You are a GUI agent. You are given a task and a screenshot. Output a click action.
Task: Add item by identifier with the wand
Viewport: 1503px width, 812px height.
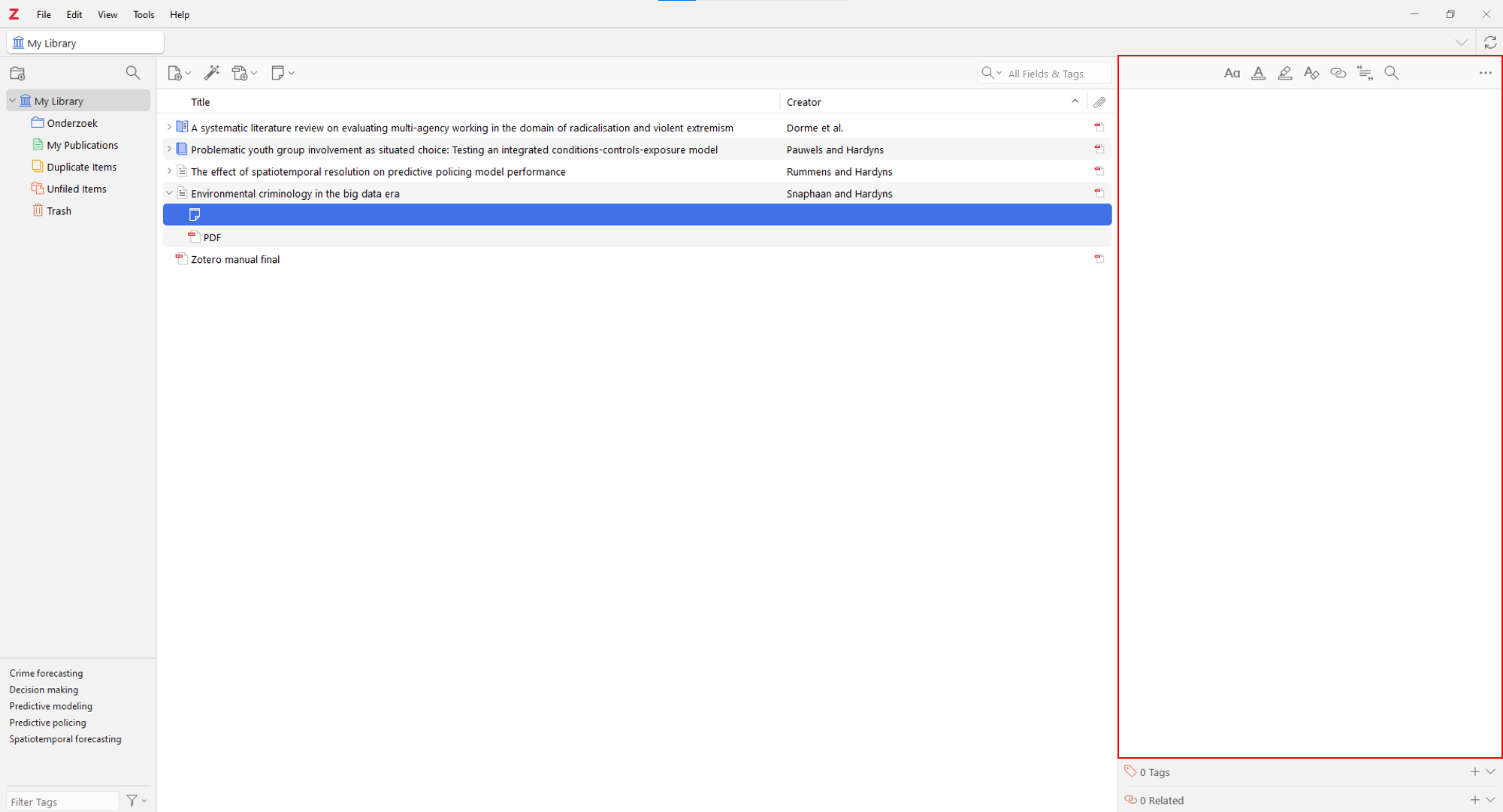click(212, 73)
